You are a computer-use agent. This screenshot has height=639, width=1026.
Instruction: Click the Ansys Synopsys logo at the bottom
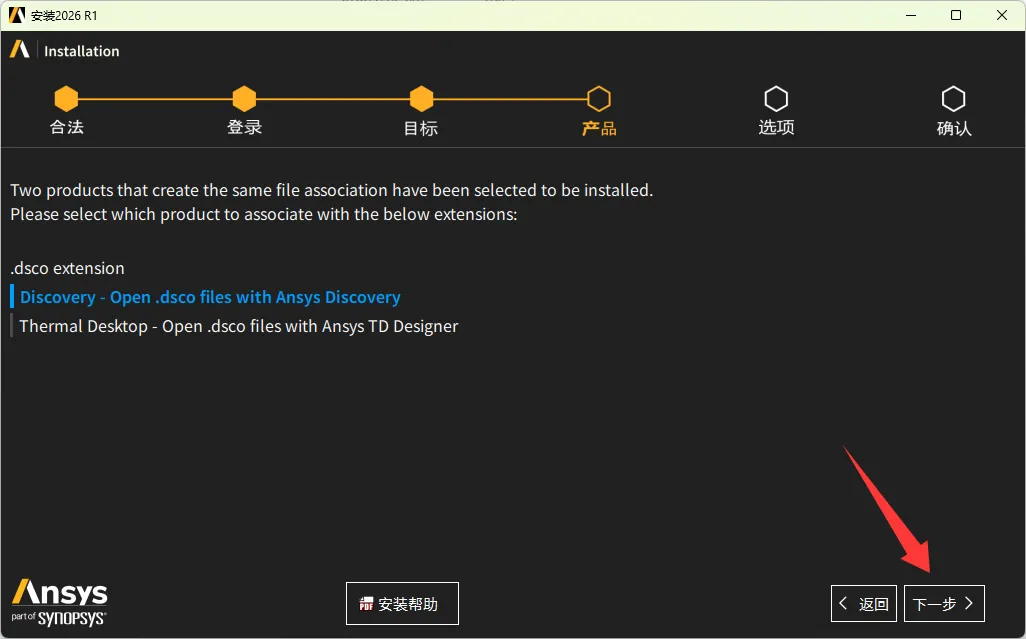59,602
